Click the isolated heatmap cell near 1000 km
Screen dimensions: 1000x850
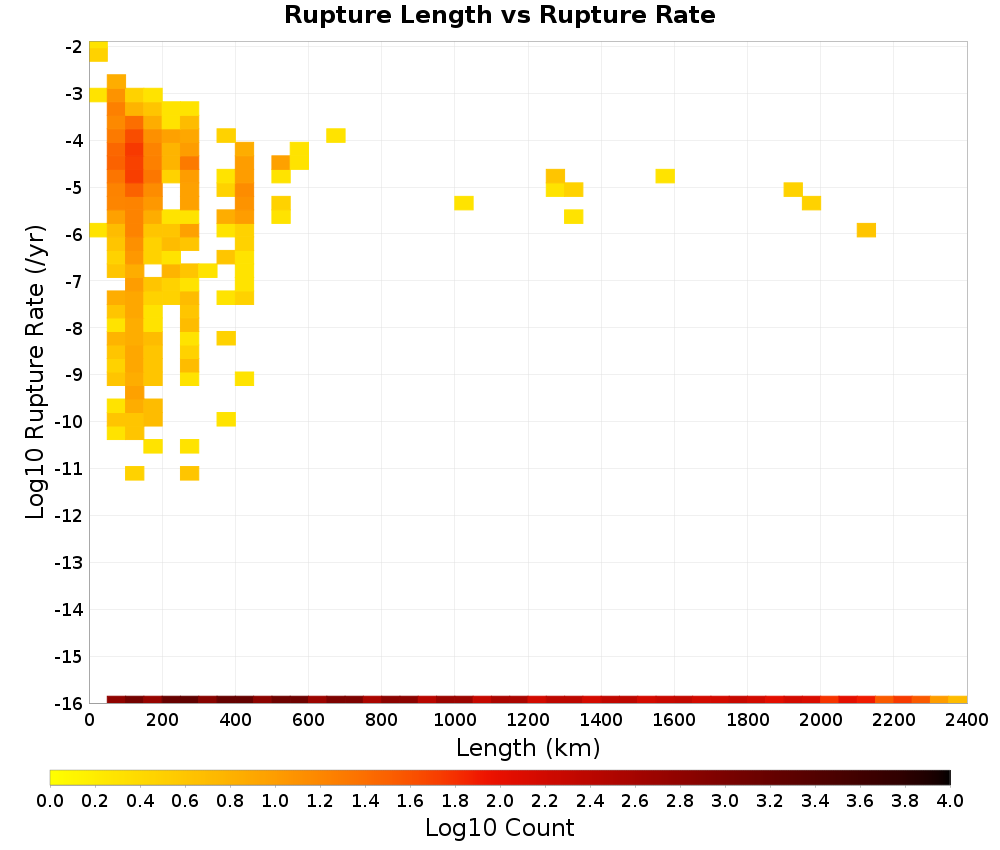tap(464, 203)
